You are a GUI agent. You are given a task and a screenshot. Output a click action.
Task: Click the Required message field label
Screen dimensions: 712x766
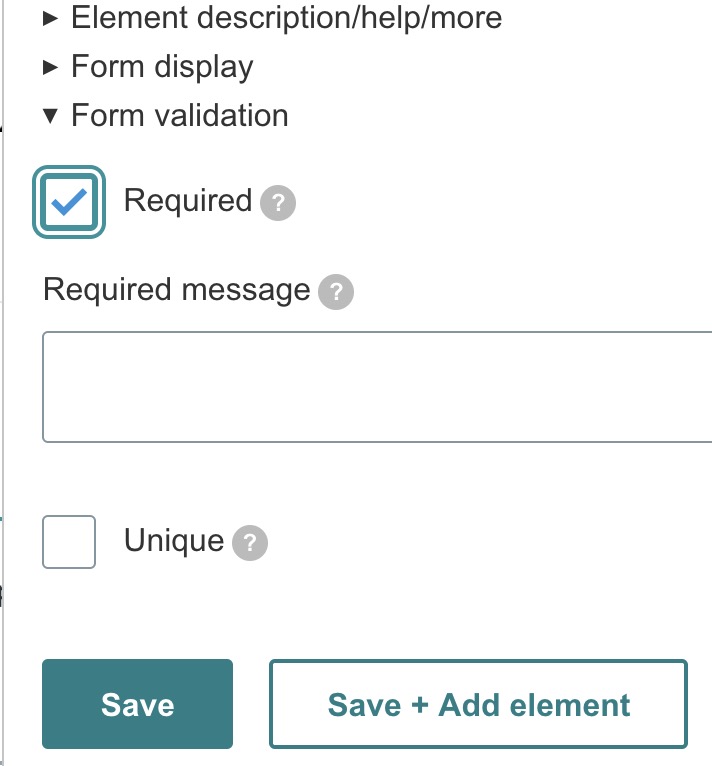(x=177, y=290)
